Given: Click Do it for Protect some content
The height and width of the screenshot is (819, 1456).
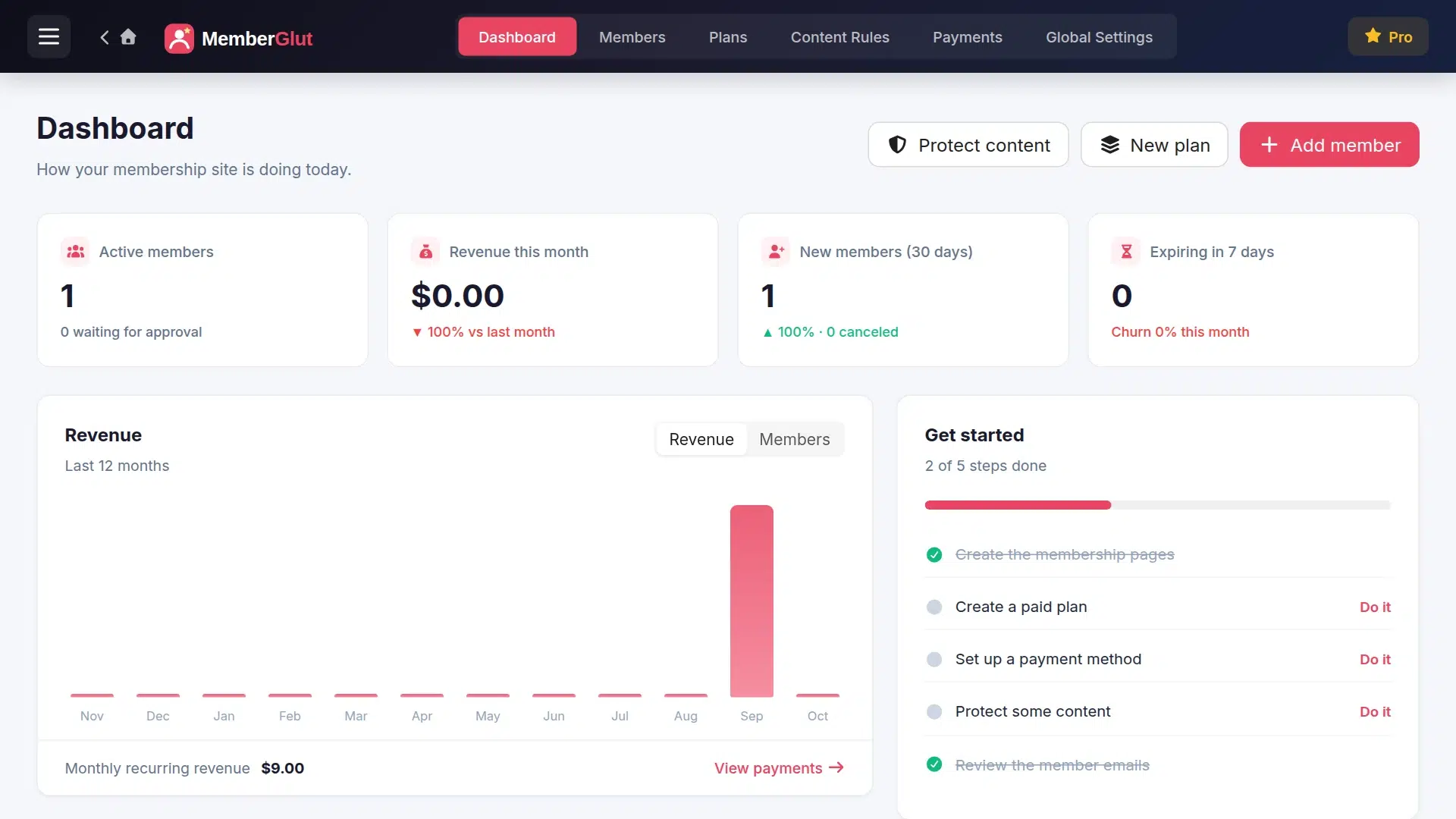Looking at the screenshot, I should point(1375,711).
